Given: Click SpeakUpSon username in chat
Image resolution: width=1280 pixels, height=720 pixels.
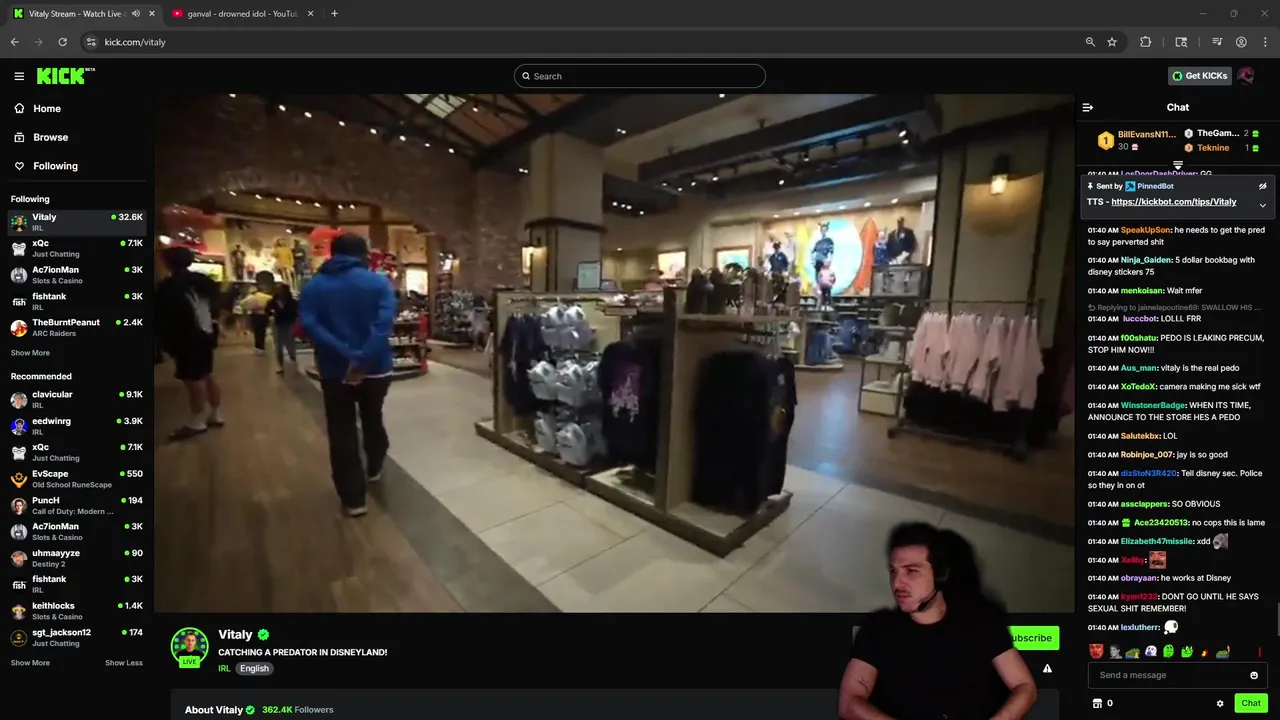Looking at the screenshot, I should pyautogui.click(x=1145, y=230).
